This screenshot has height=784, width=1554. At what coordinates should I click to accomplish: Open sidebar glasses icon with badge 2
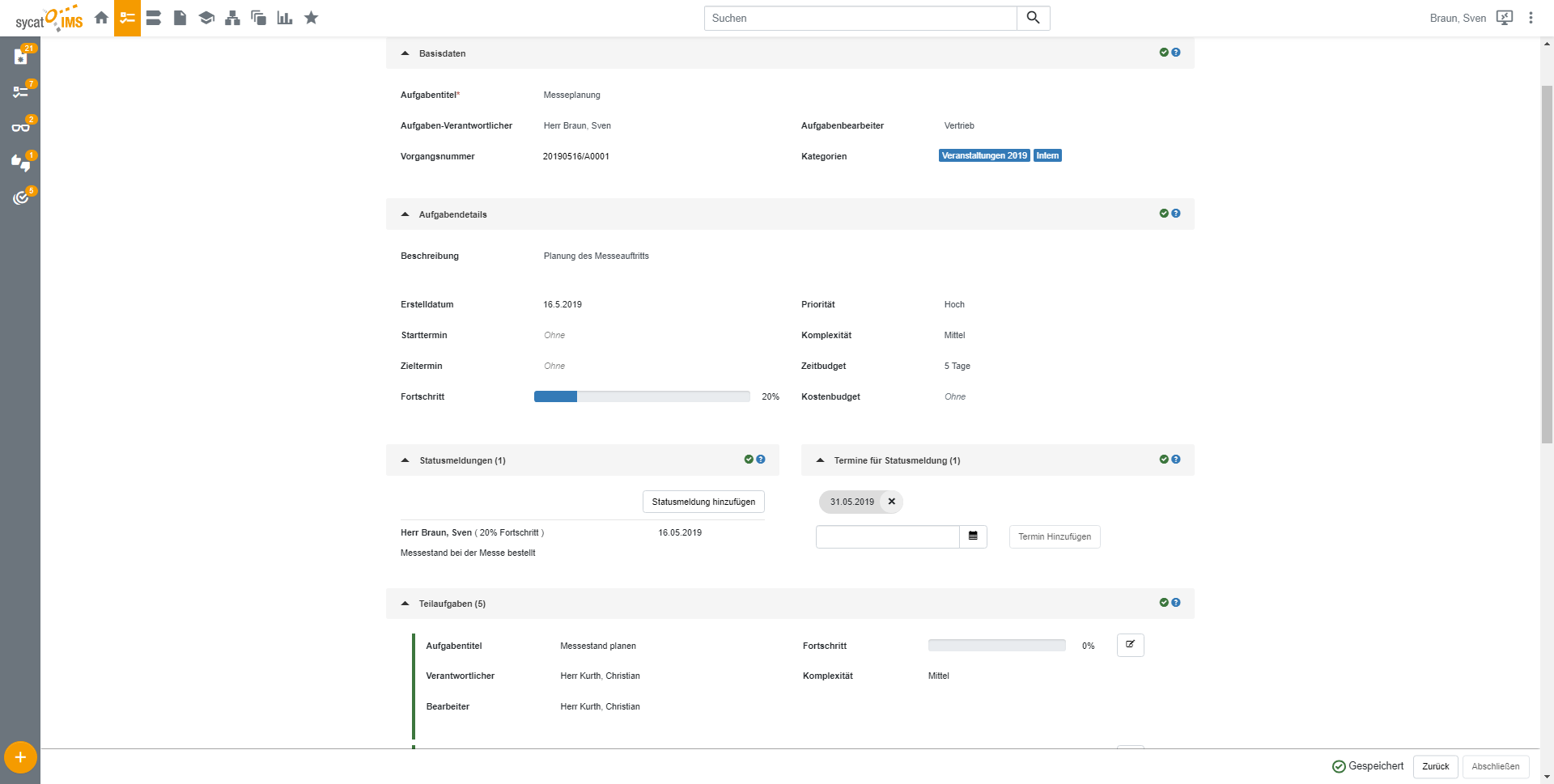(x=20, y=127)
